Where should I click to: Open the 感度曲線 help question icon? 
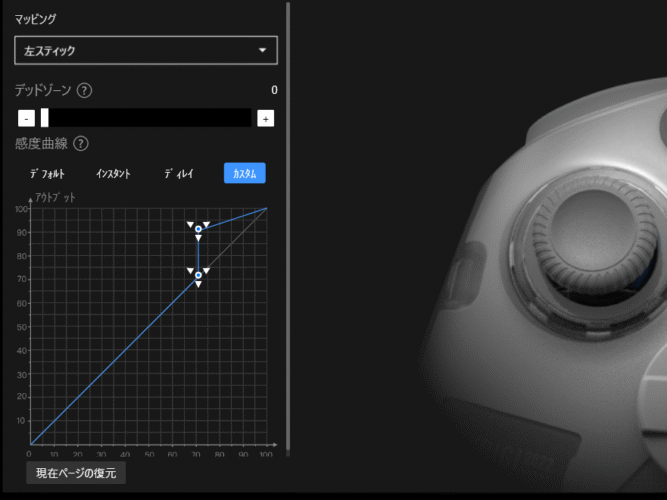pyautogui.click(x=81, y=144)
